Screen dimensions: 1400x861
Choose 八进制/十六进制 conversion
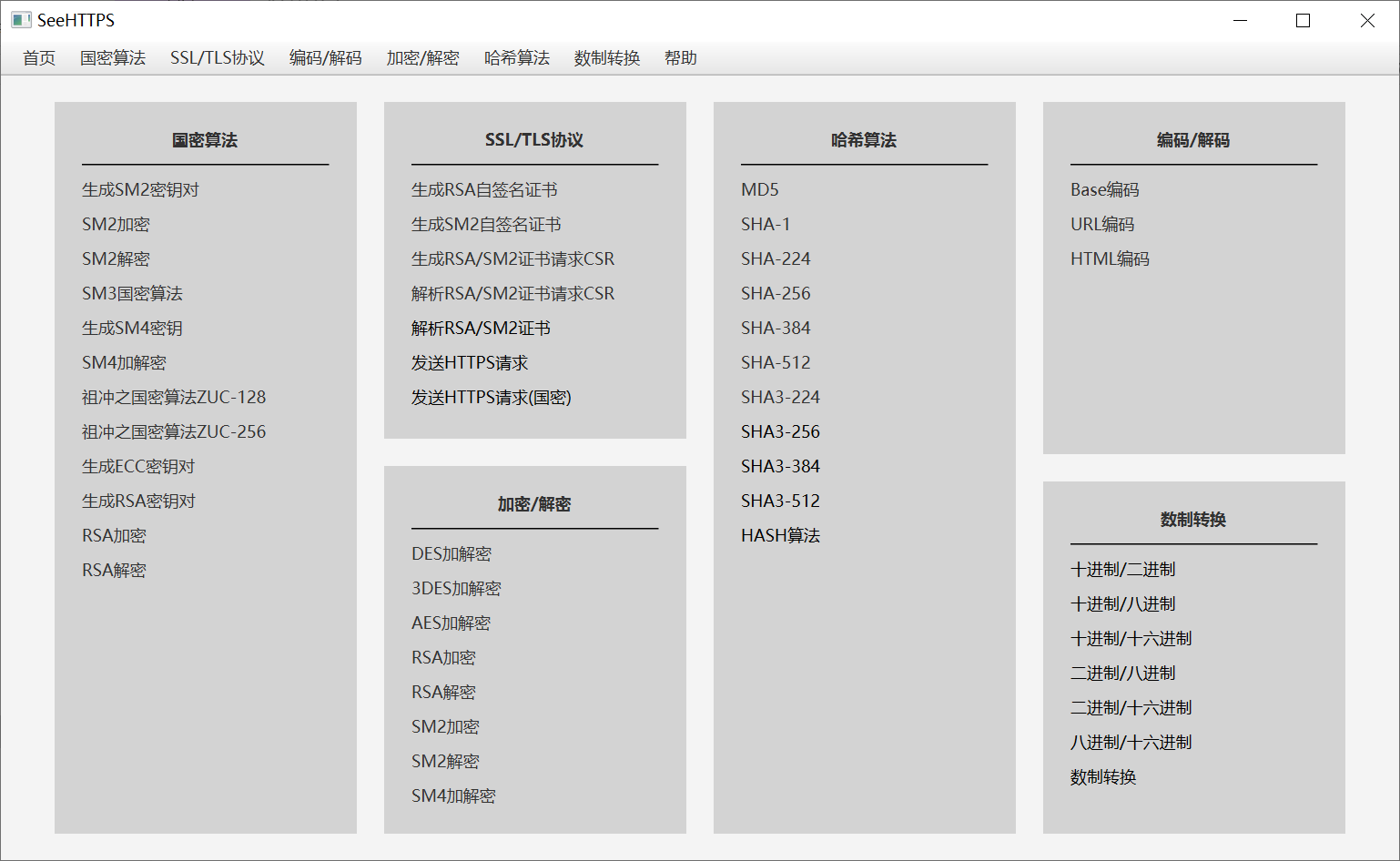1131,742
